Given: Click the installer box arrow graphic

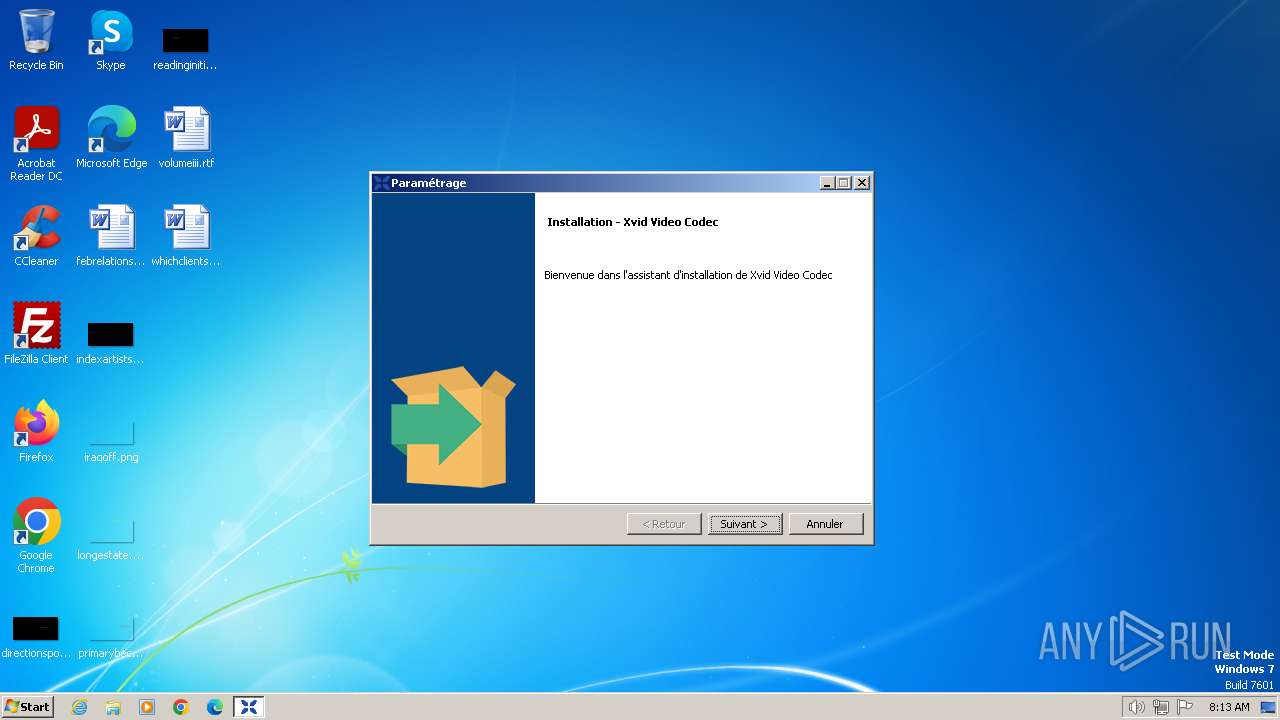Looking at the screenshot, I should coord(453,427).
